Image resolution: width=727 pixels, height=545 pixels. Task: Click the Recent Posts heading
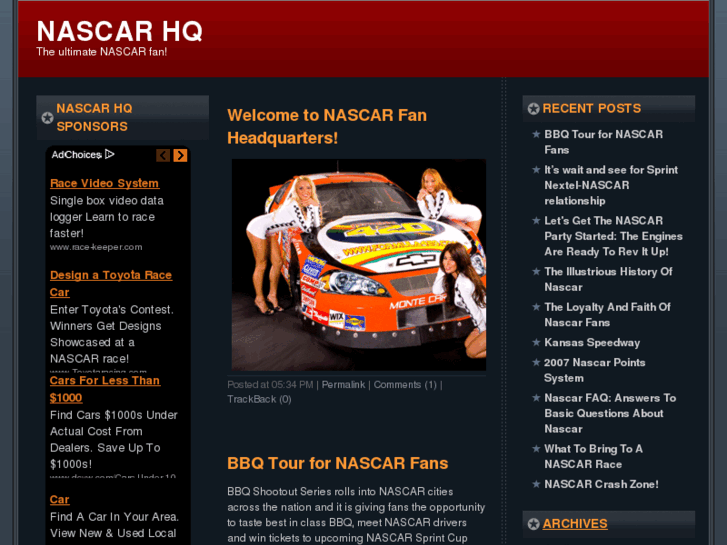[x=591, y=109]
